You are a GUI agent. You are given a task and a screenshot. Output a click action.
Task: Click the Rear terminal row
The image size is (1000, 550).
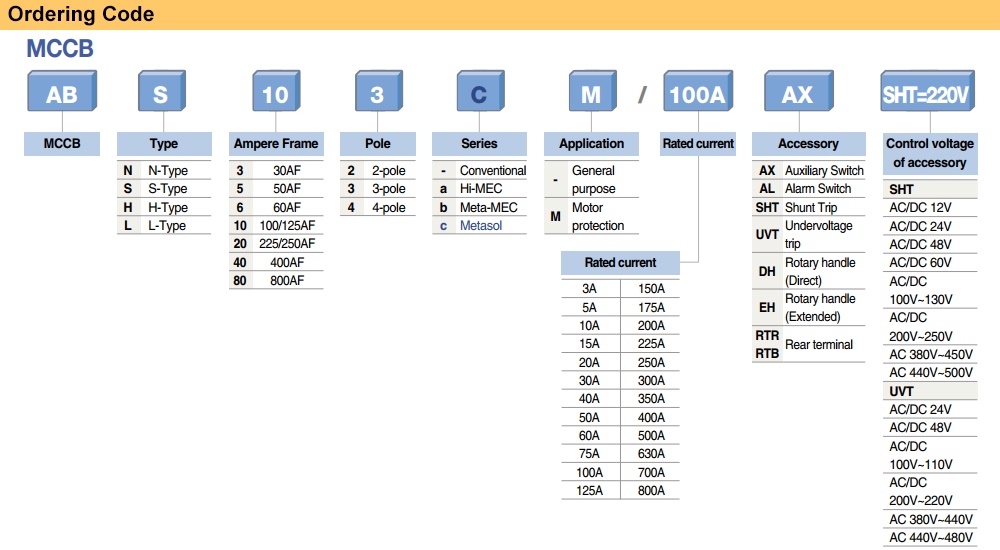click(809, 345)
